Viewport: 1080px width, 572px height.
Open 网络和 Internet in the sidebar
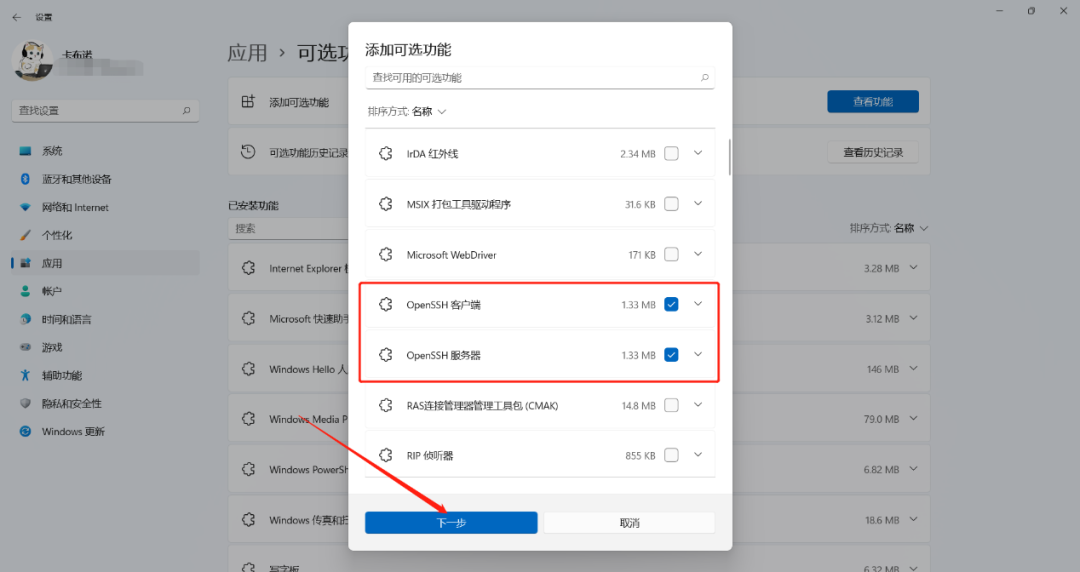[x=105, y=207]
